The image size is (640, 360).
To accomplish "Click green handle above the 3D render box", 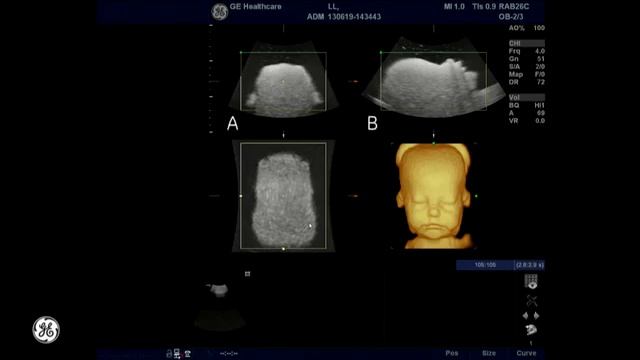I will tap(433, 143).
